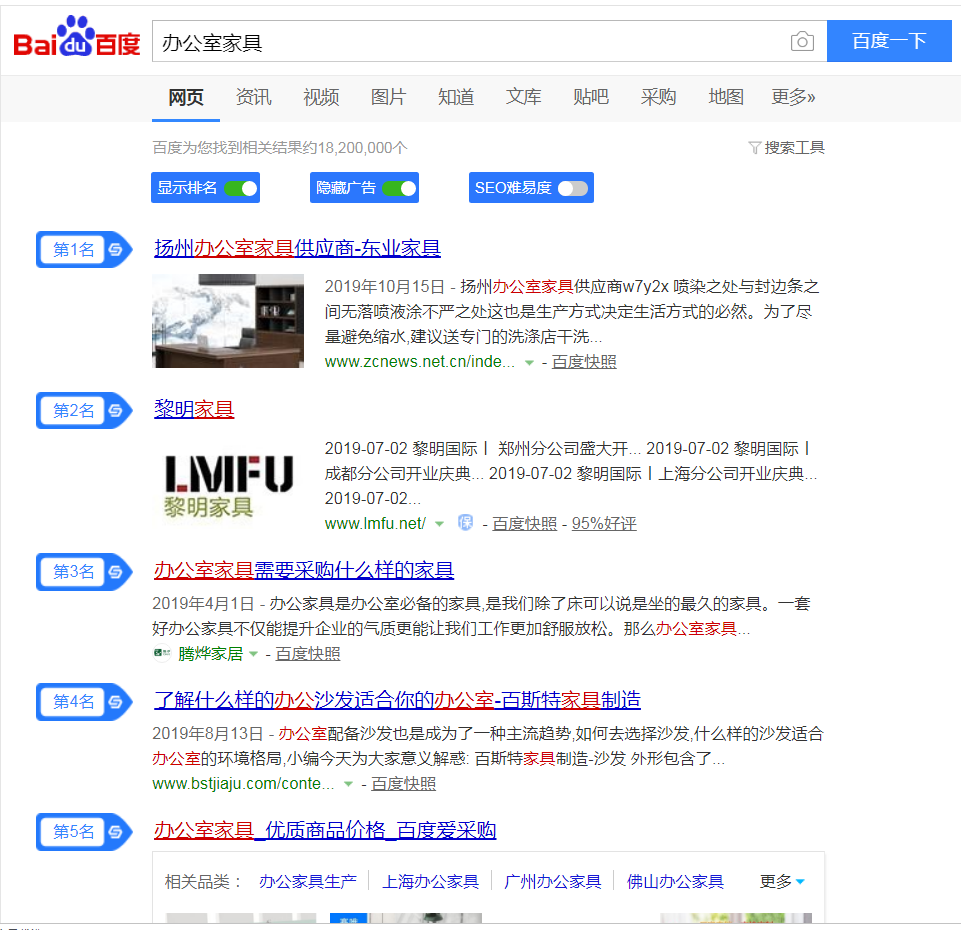Image resolution: width=961 pixels, height=930 pixels.
Task: Click the 腾烨家居 source link
Action: 210,654
